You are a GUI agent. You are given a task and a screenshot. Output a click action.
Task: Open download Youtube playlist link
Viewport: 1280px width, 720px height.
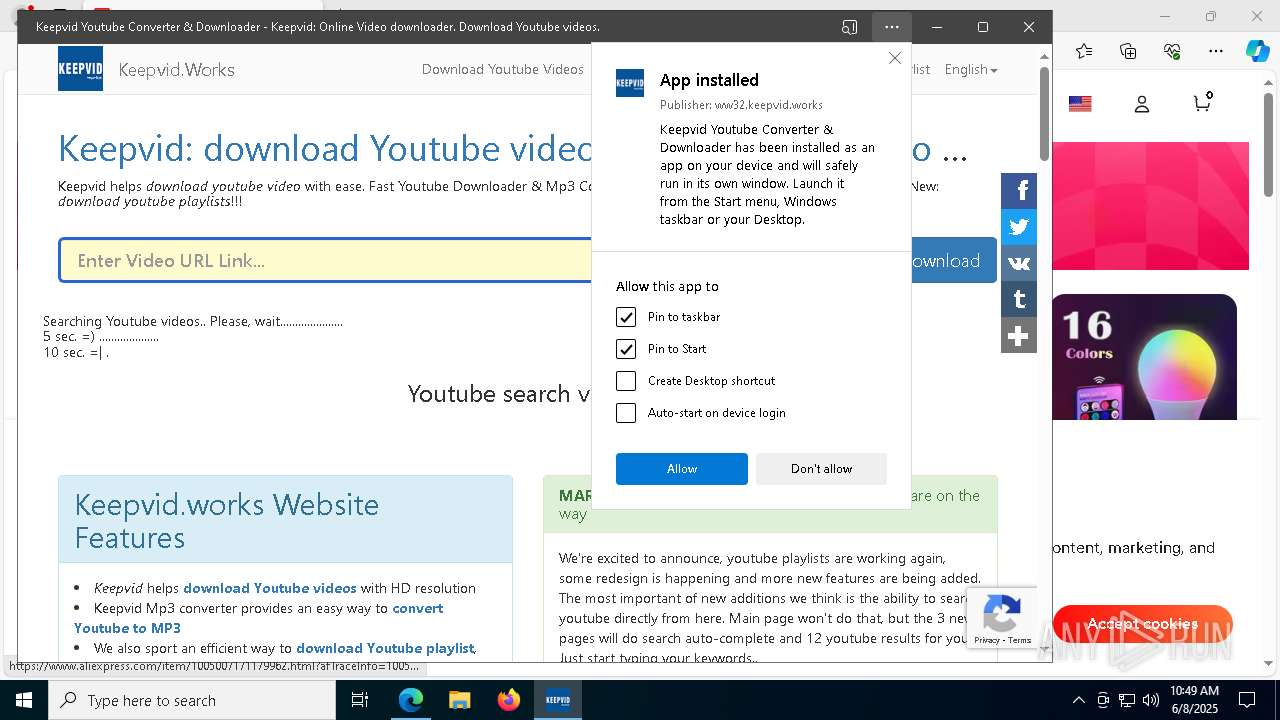pyautogui.click(x=385, y=648)
